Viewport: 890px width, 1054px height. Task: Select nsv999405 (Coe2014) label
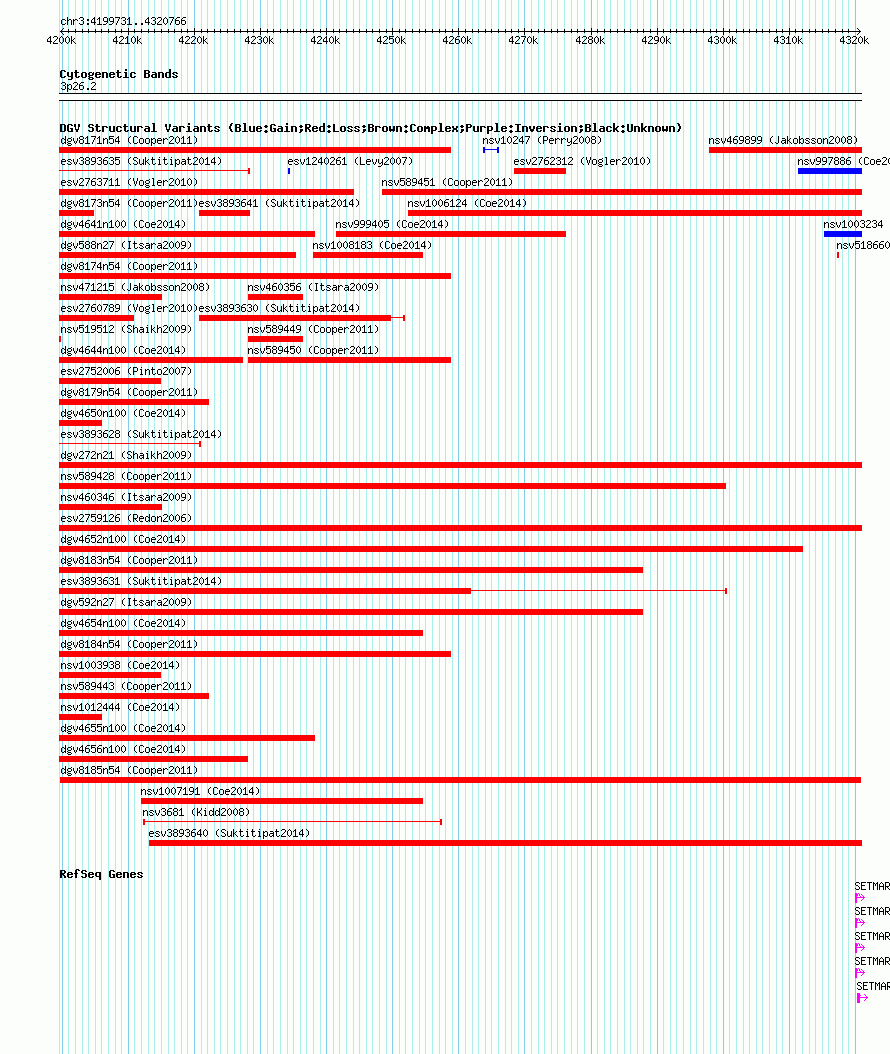tap(392, 224)
